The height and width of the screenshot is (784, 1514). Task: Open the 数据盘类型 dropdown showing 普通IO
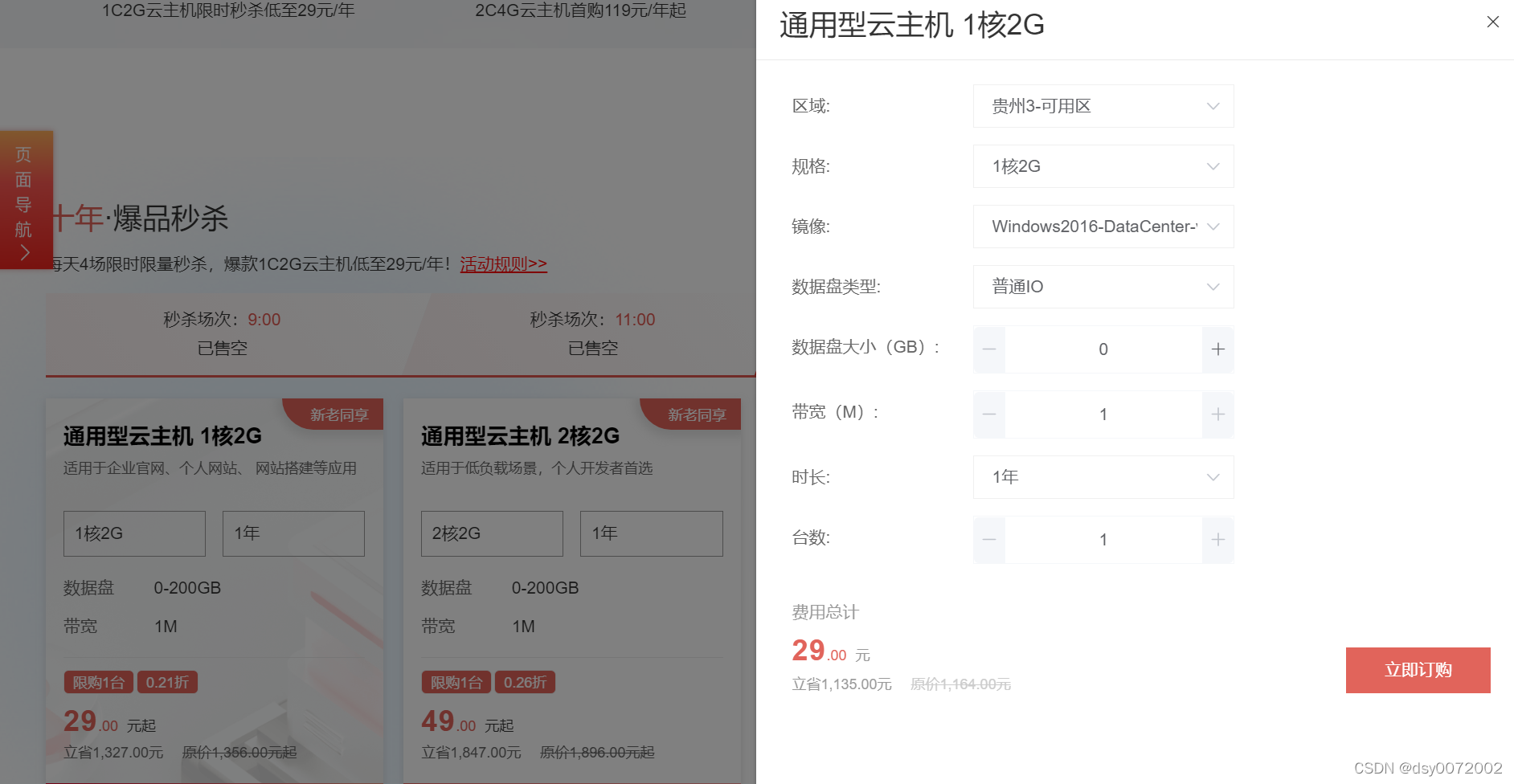coord(1103,287)
